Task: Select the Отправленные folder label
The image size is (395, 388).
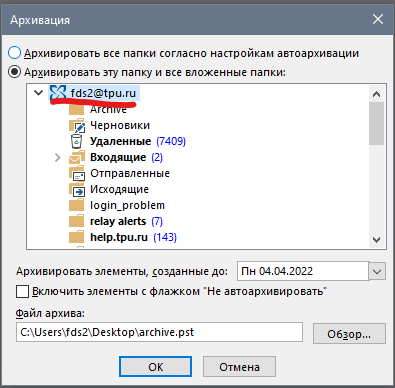Action: click(x=130, y=173)
